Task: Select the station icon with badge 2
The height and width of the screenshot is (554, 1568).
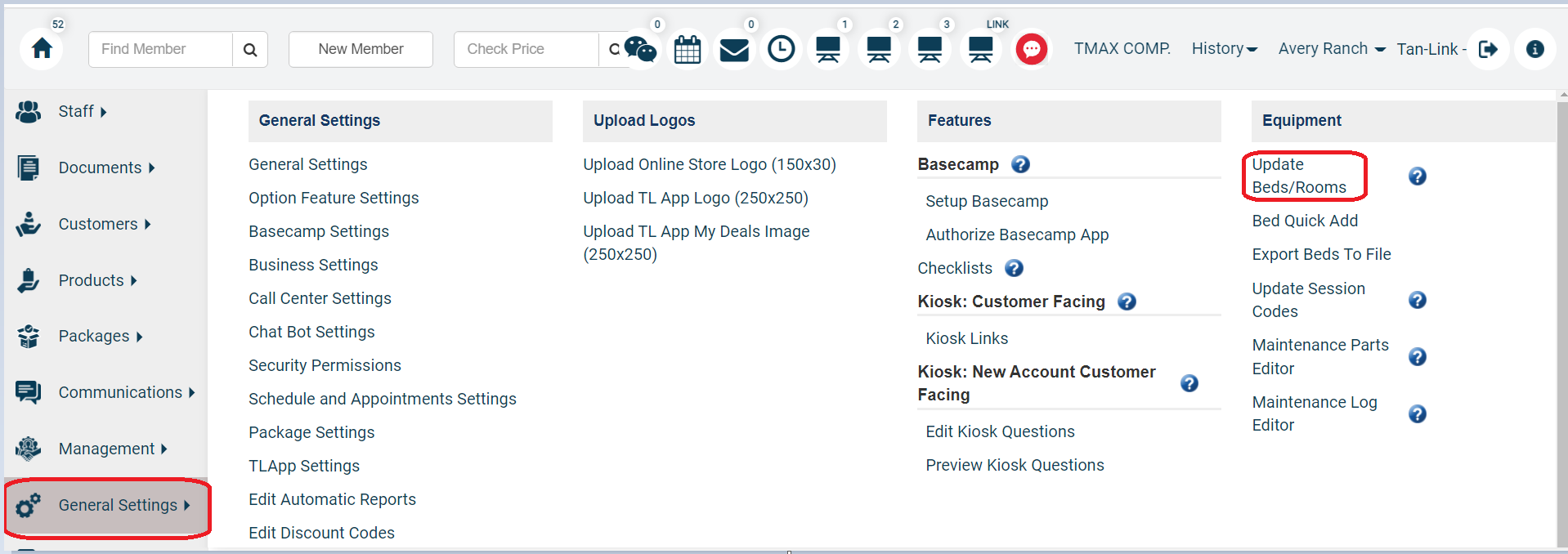Action: click(879, 50)
